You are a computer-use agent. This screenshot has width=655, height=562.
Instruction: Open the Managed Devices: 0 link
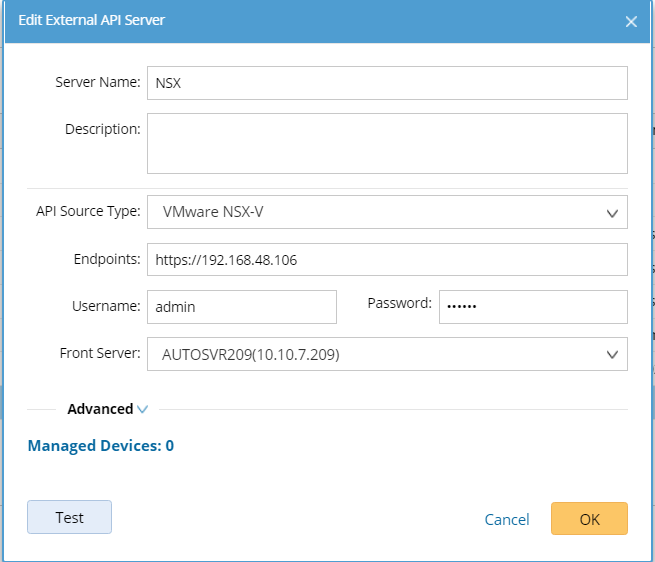[x=101, y=446]
